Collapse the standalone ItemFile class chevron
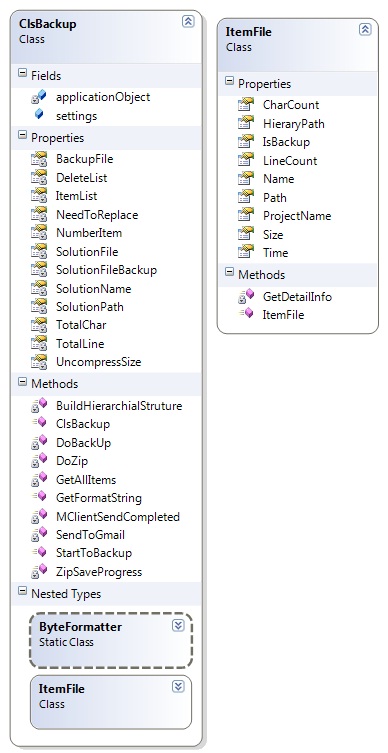 coord(365,30)
